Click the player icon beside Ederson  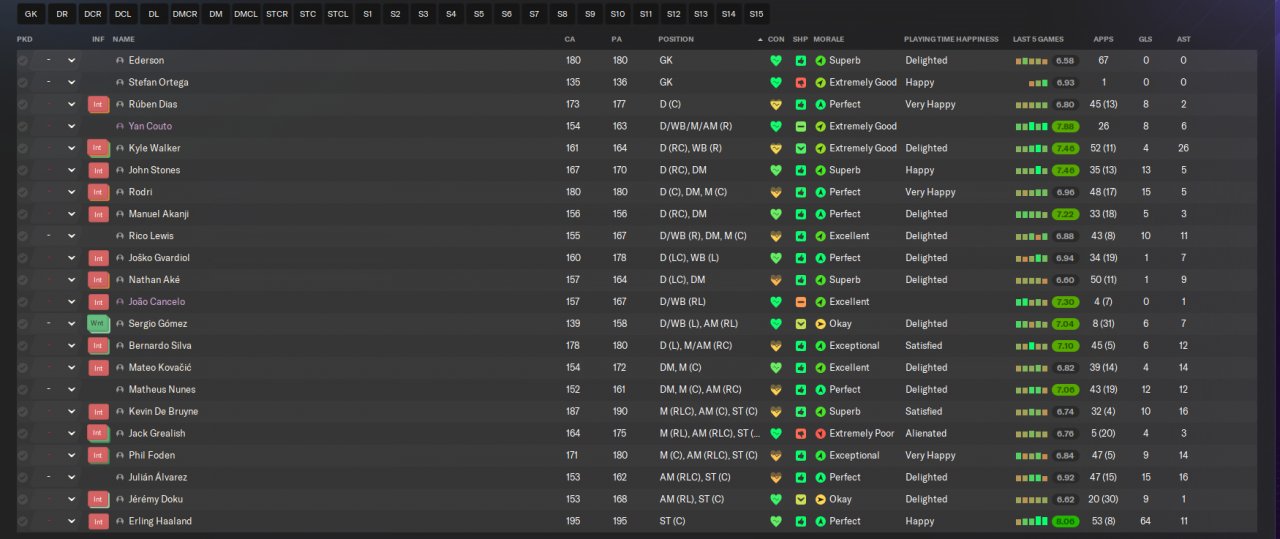120,60
